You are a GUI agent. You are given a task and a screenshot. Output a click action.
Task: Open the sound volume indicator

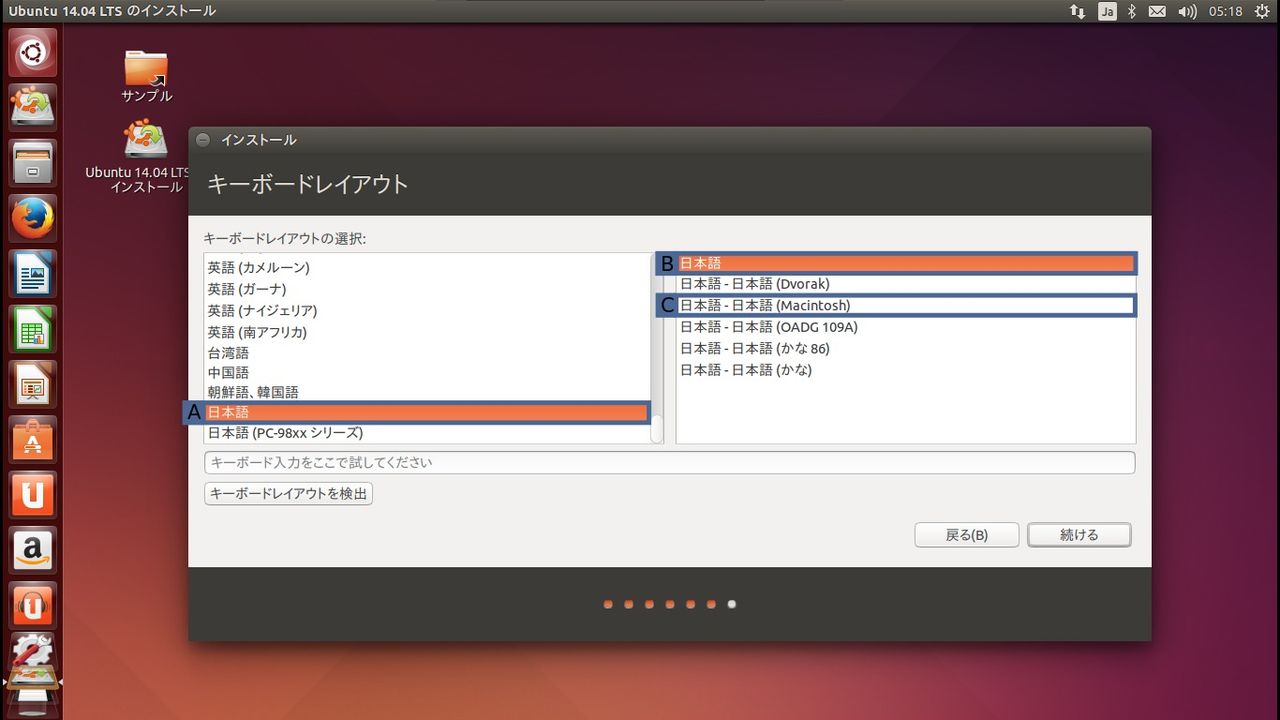[1187, 11]
